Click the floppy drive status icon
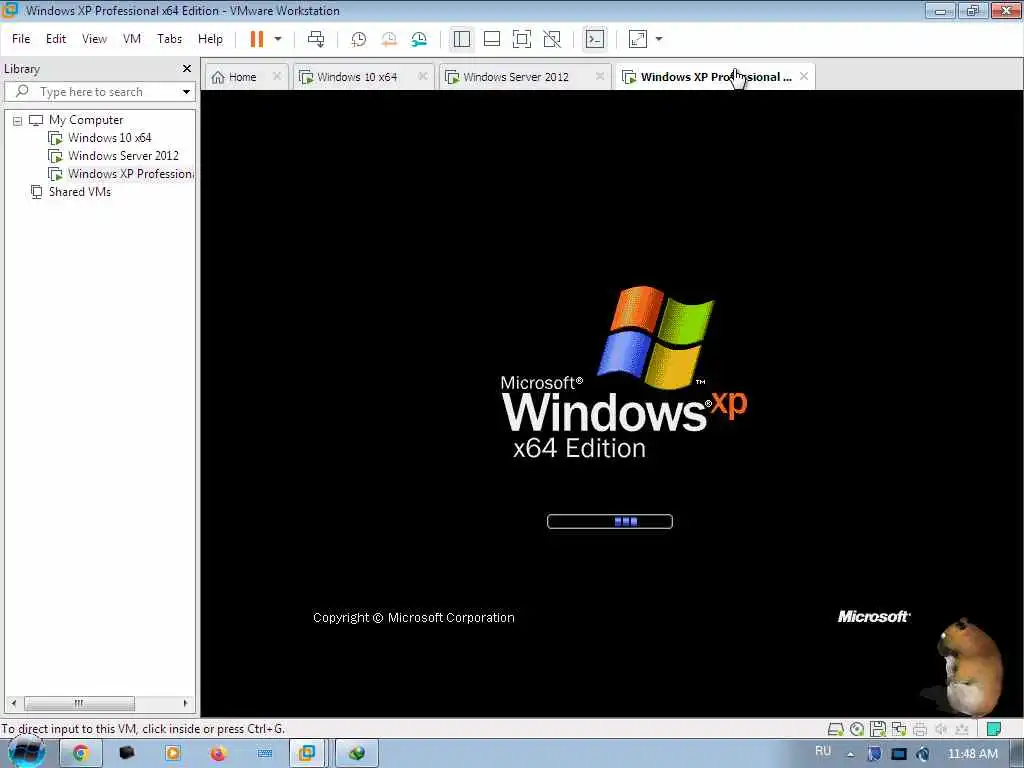The image size is (1024, 768). coord(878,729)
